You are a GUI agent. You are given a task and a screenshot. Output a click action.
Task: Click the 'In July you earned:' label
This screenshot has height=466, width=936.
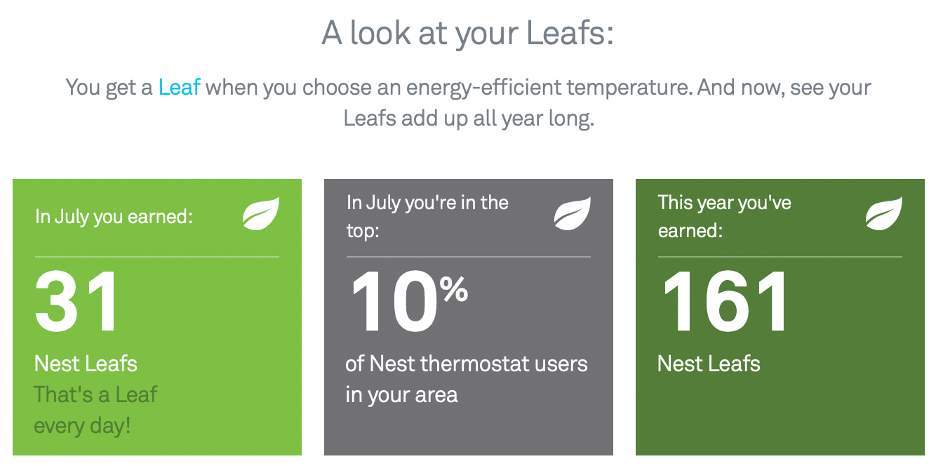coord(113,215)
